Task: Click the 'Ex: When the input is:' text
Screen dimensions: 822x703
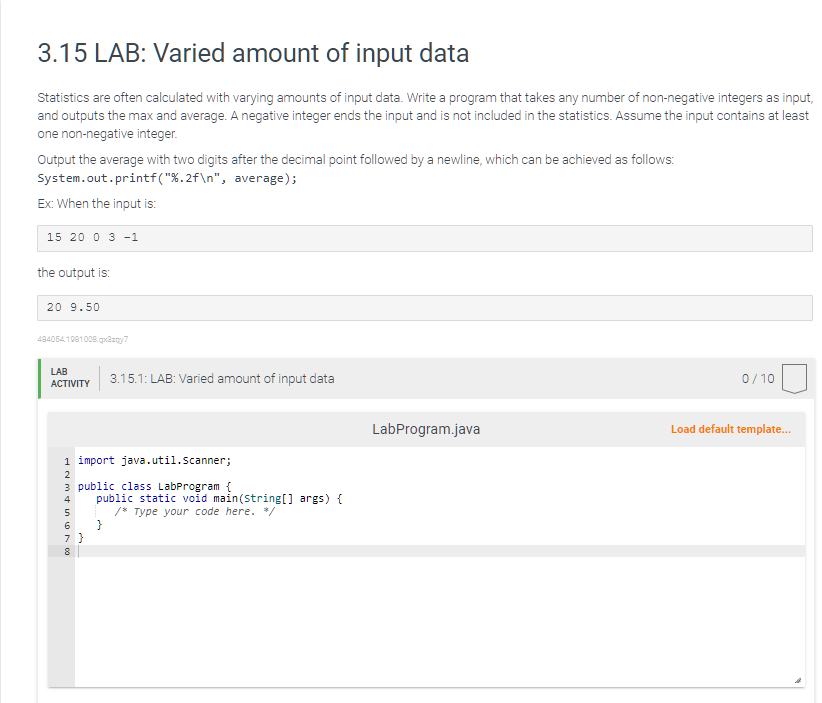Action: [x=96, y=204]
